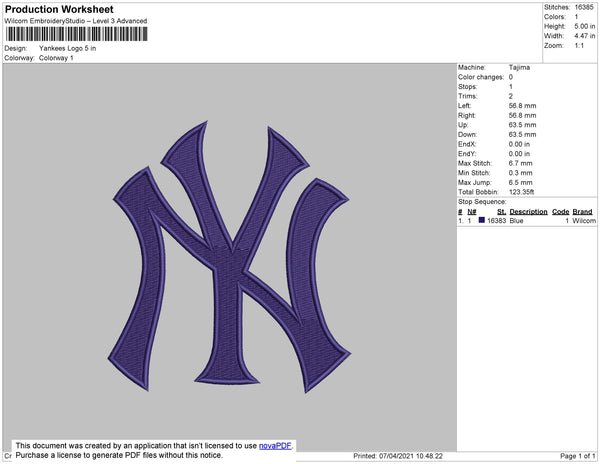Select the design name 'Yankees Logo 5 in'
This screenshot has width=600, height=464.
tap(67, 49)
